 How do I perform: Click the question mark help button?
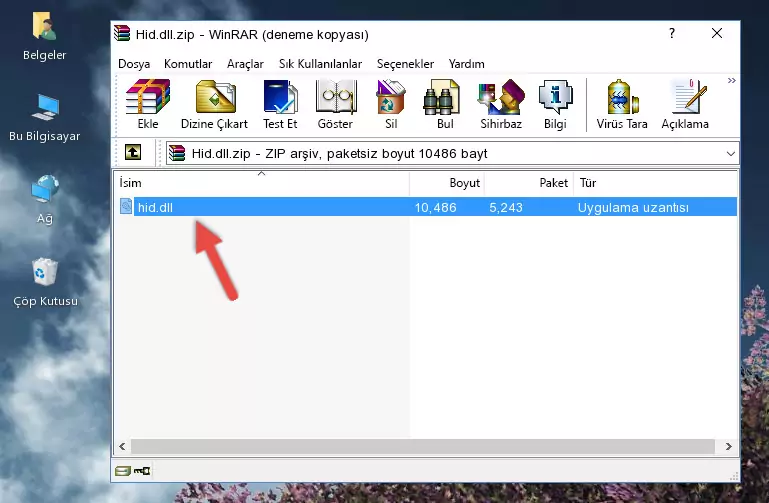pyautogui.click(x=672, y=33)
